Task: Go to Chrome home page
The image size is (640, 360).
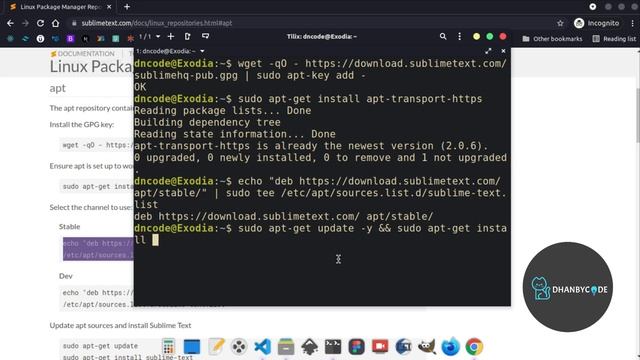Action: click(x=56, y=23)
